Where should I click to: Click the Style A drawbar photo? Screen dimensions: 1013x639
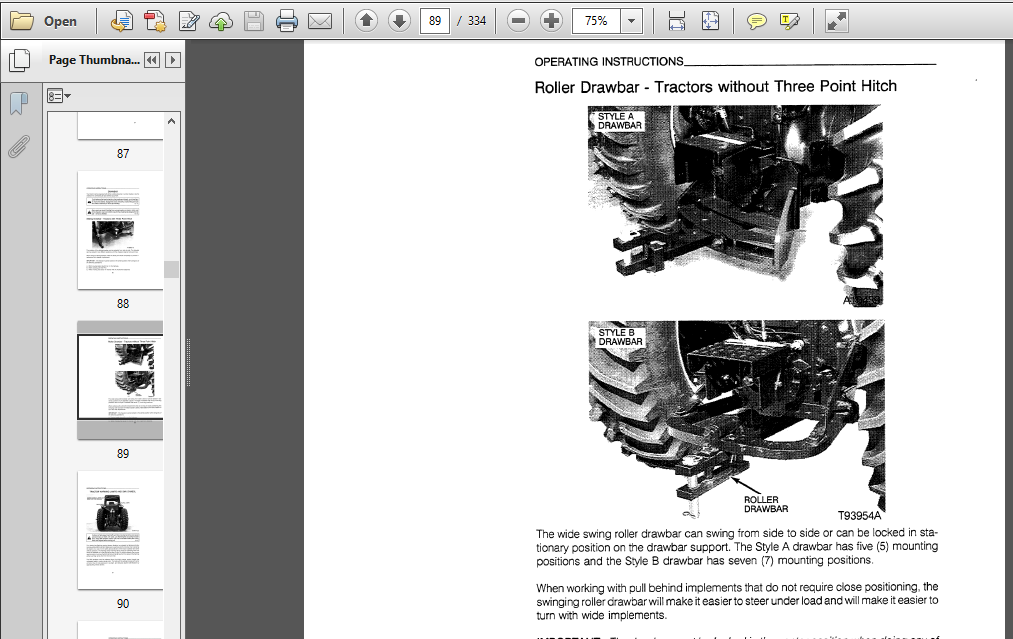[735, 205]
